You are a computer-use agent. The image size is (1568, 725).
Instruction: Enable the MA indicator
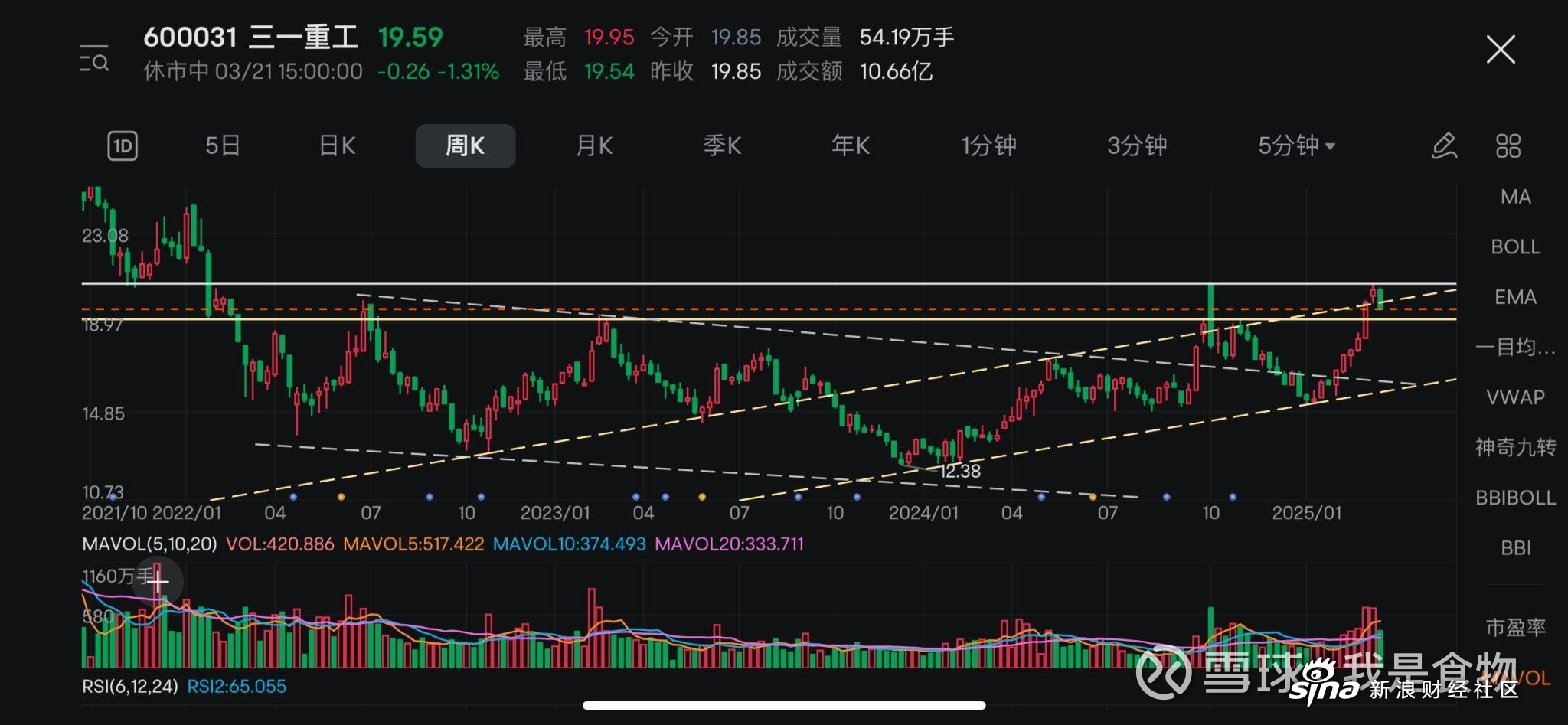coord(1515,197)
